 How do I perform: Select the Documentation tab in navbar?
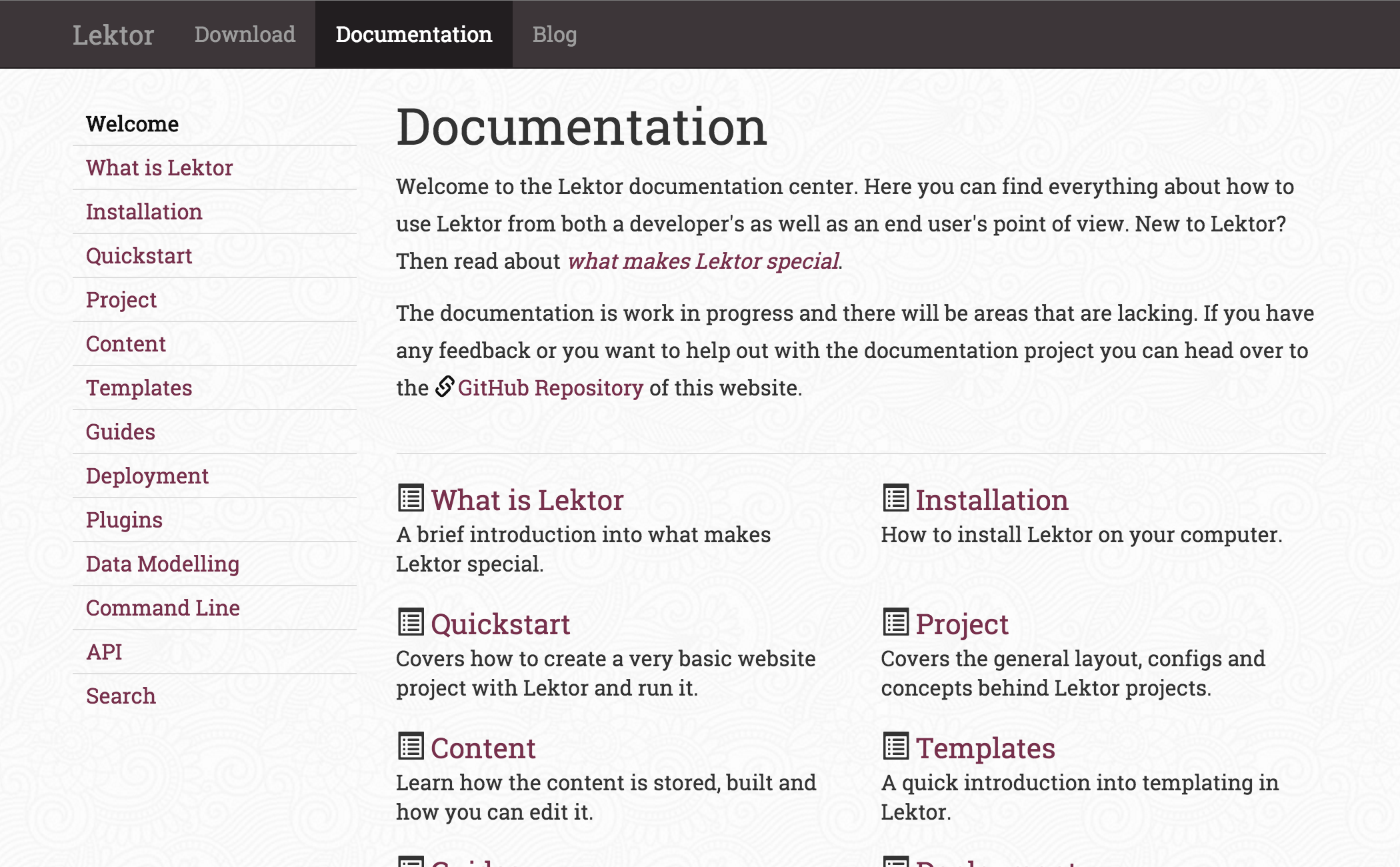point(414,35)
